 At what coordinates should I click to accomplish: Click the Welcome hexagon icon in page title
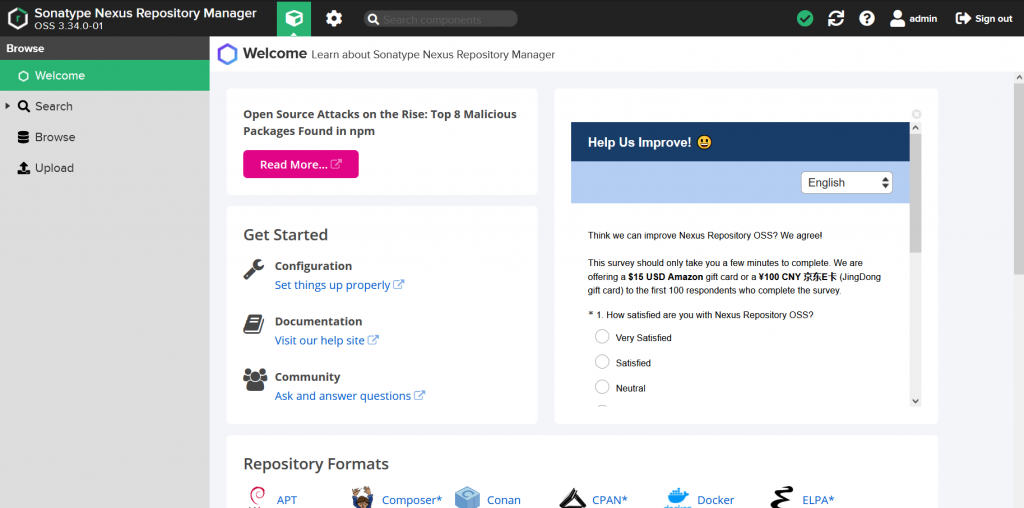227,54
